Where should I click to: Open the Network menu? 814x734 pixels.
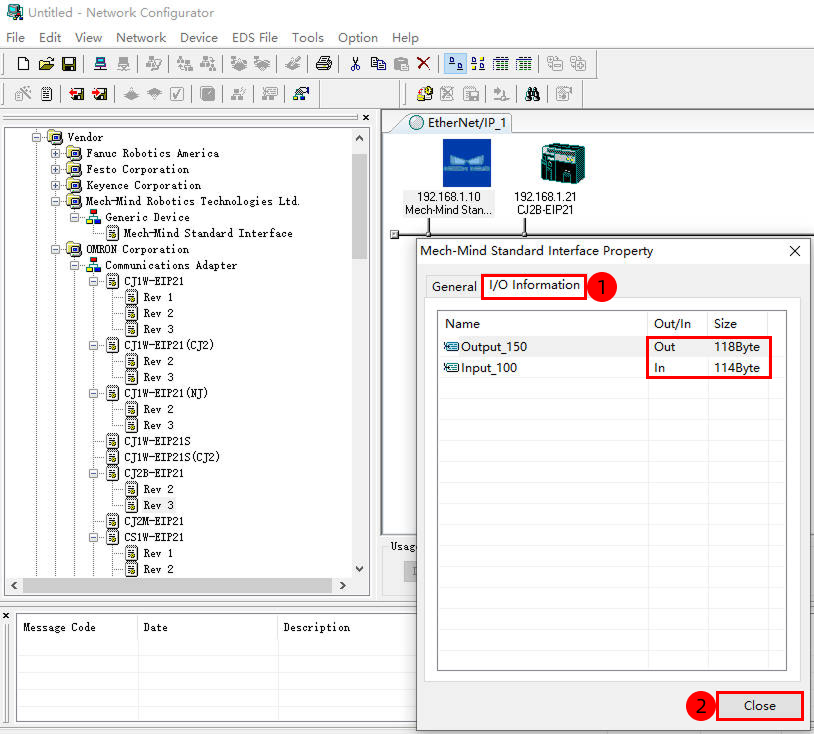pos(140,37)
